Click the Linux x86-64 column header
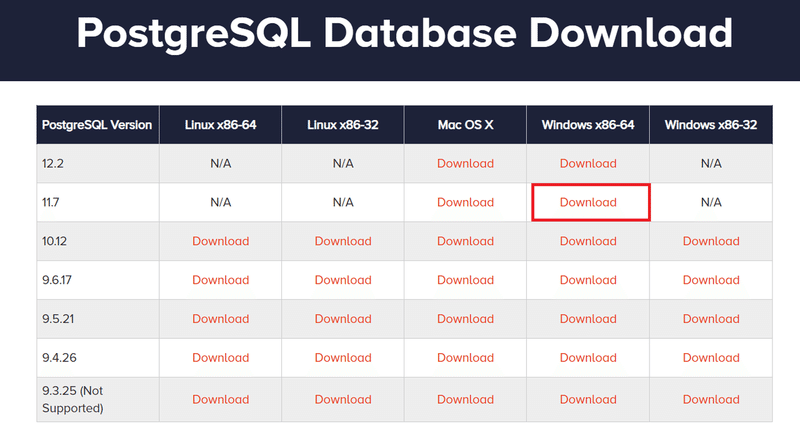 [220, 124]
